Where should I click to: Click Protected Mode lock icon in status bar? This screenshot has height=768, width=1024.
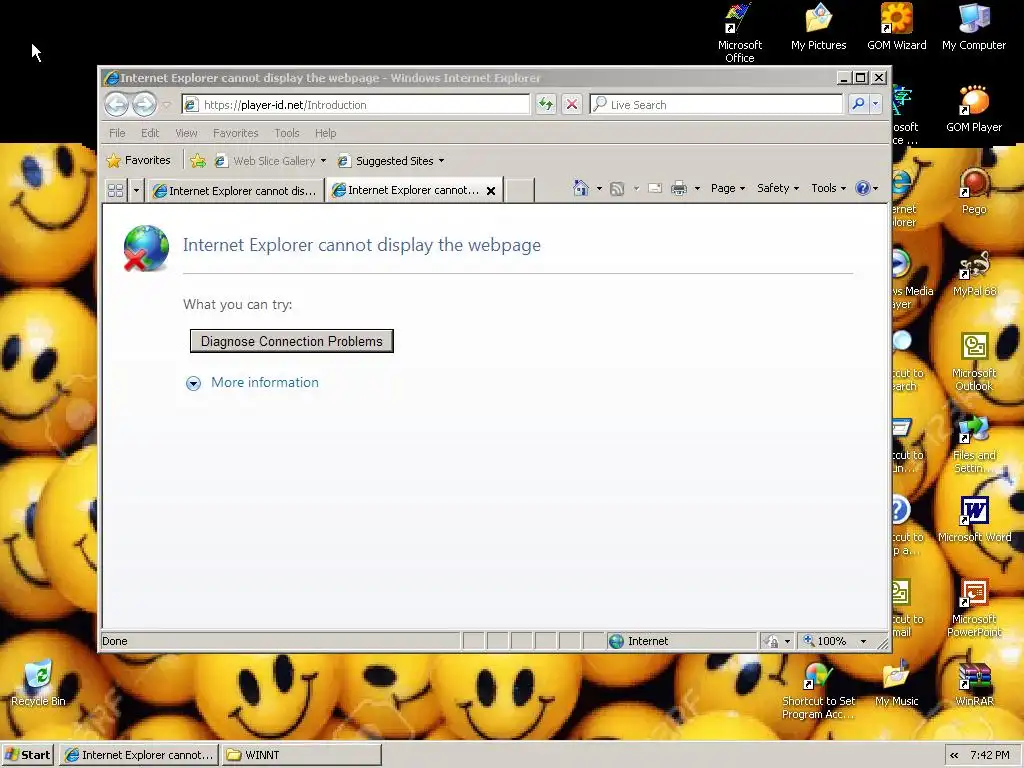point(773,641)
